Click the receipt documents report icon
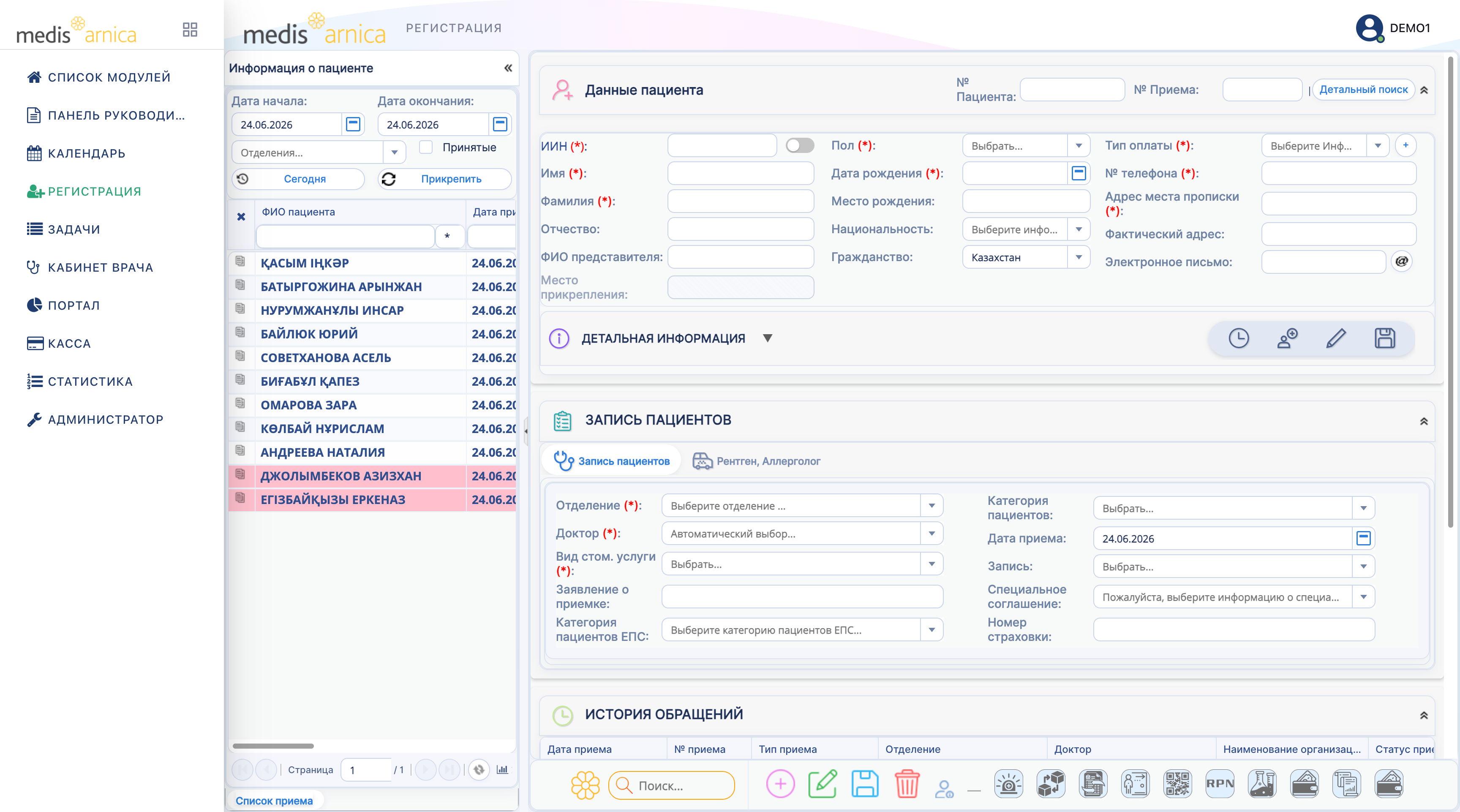 point(1347,784)
